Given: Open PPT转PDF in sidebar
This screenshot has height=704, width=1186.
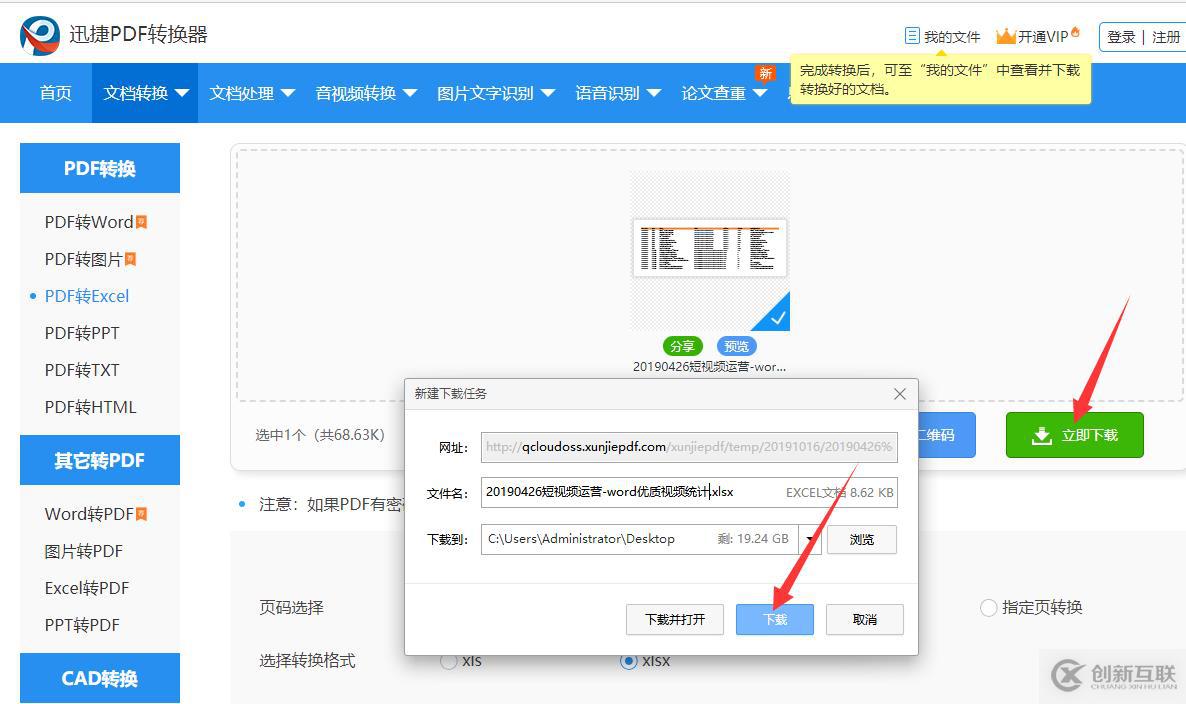Looking at the screenshot, I should [82, 625].
